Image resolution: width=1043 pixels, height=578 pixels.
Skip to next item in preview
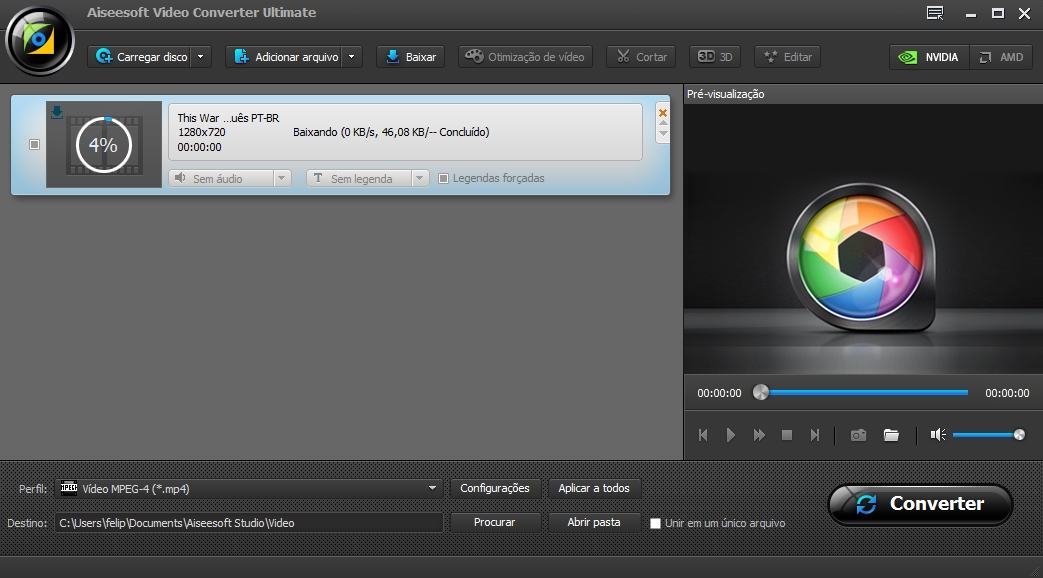pos(815,435)
